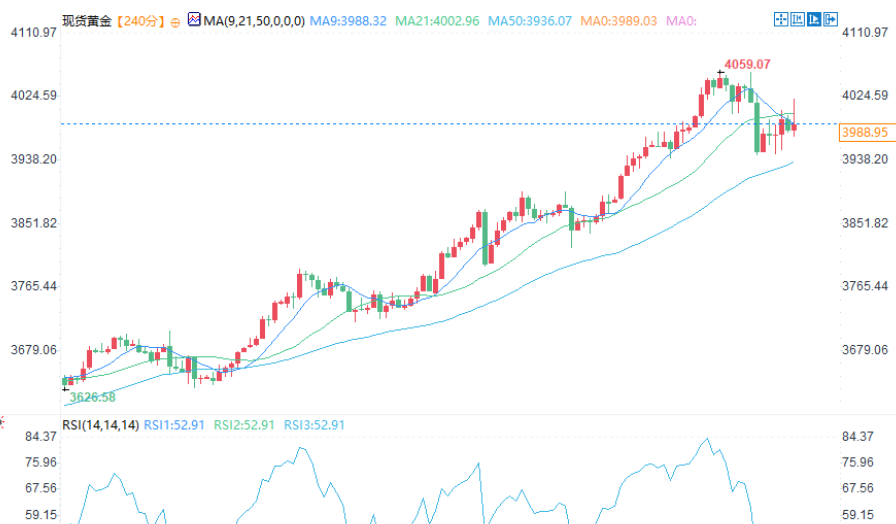Toggle the MA21 line legend label
The height and width of the screenshot is (524, 896).
(440, 21)
